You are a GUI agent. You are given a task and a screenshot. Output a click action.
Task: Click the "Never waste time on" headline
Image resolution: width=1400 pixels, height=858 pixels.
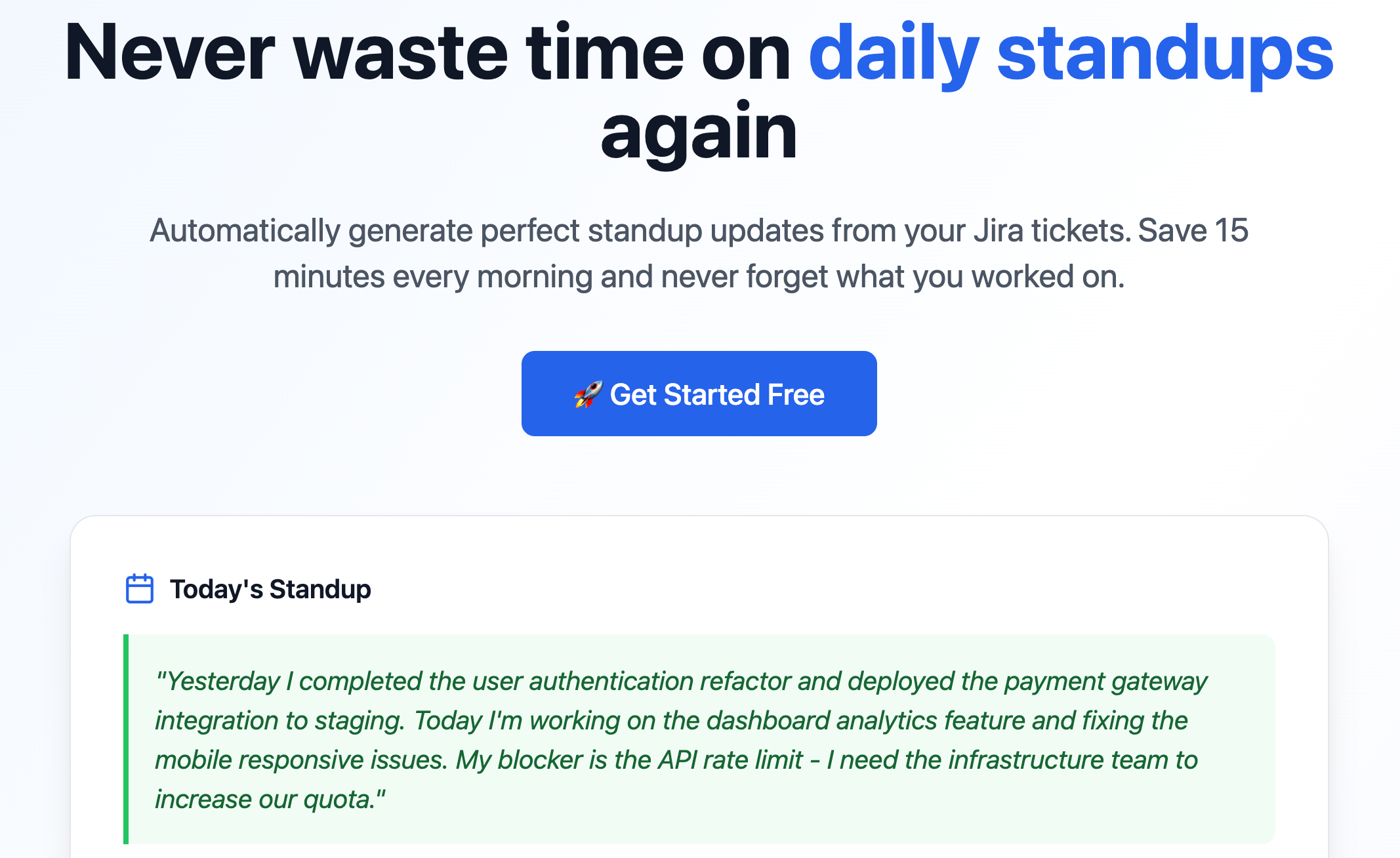[x=426, y=52]
